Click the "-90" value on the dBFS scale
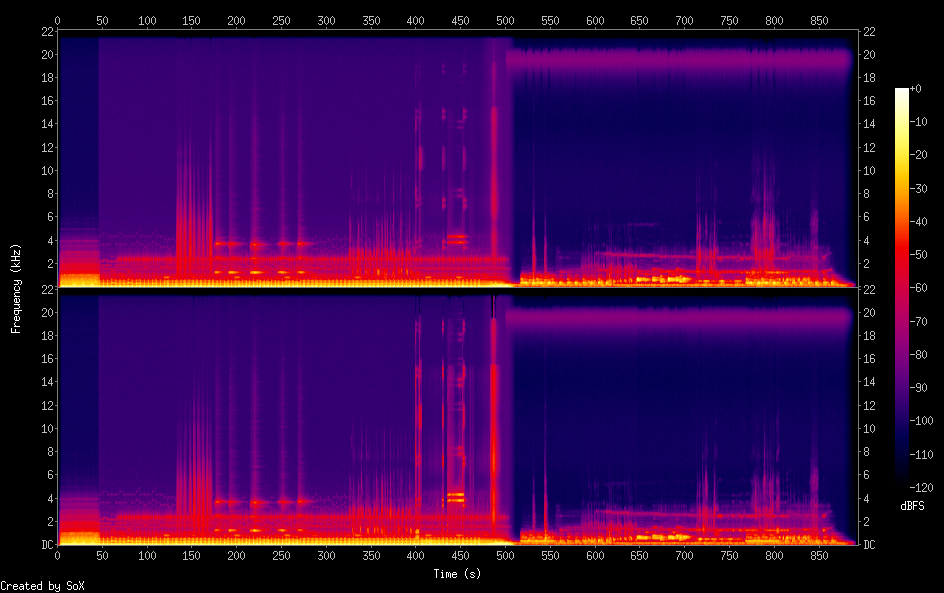 [x=918, y=388]
